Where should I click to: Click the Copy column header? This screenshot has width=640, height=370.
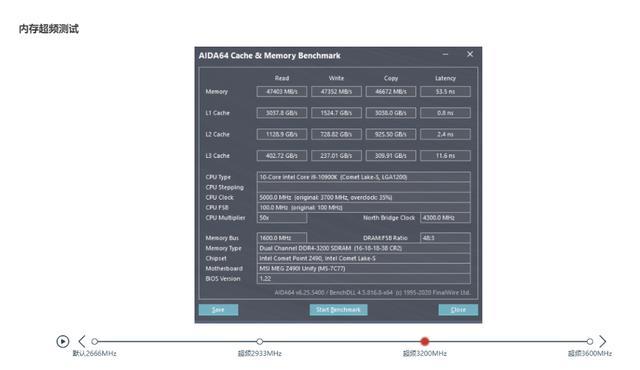pos(391,78)
